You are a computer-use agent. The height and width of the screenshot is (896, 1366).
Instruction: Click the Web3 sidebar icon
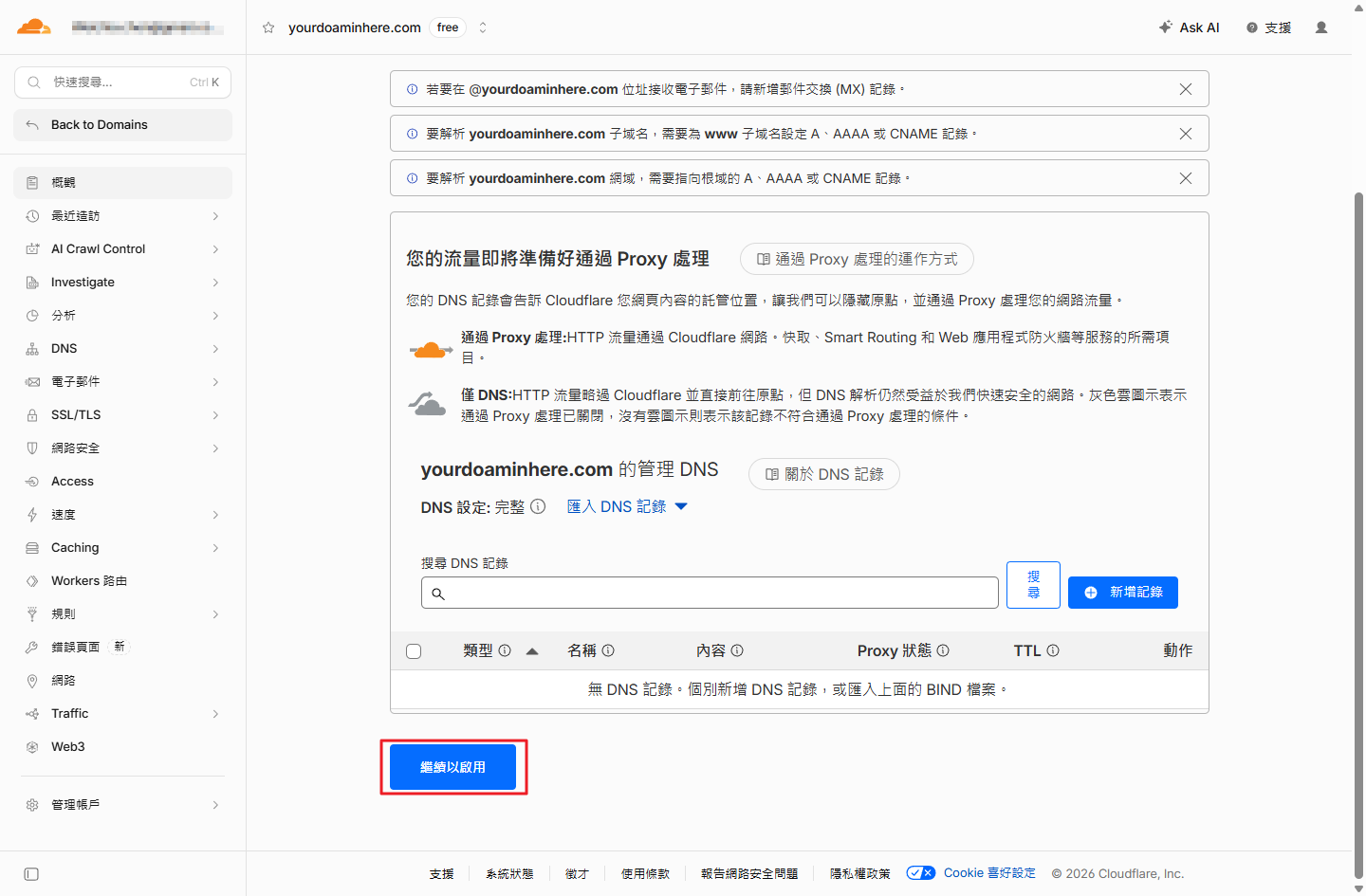(x=32, y=747)
